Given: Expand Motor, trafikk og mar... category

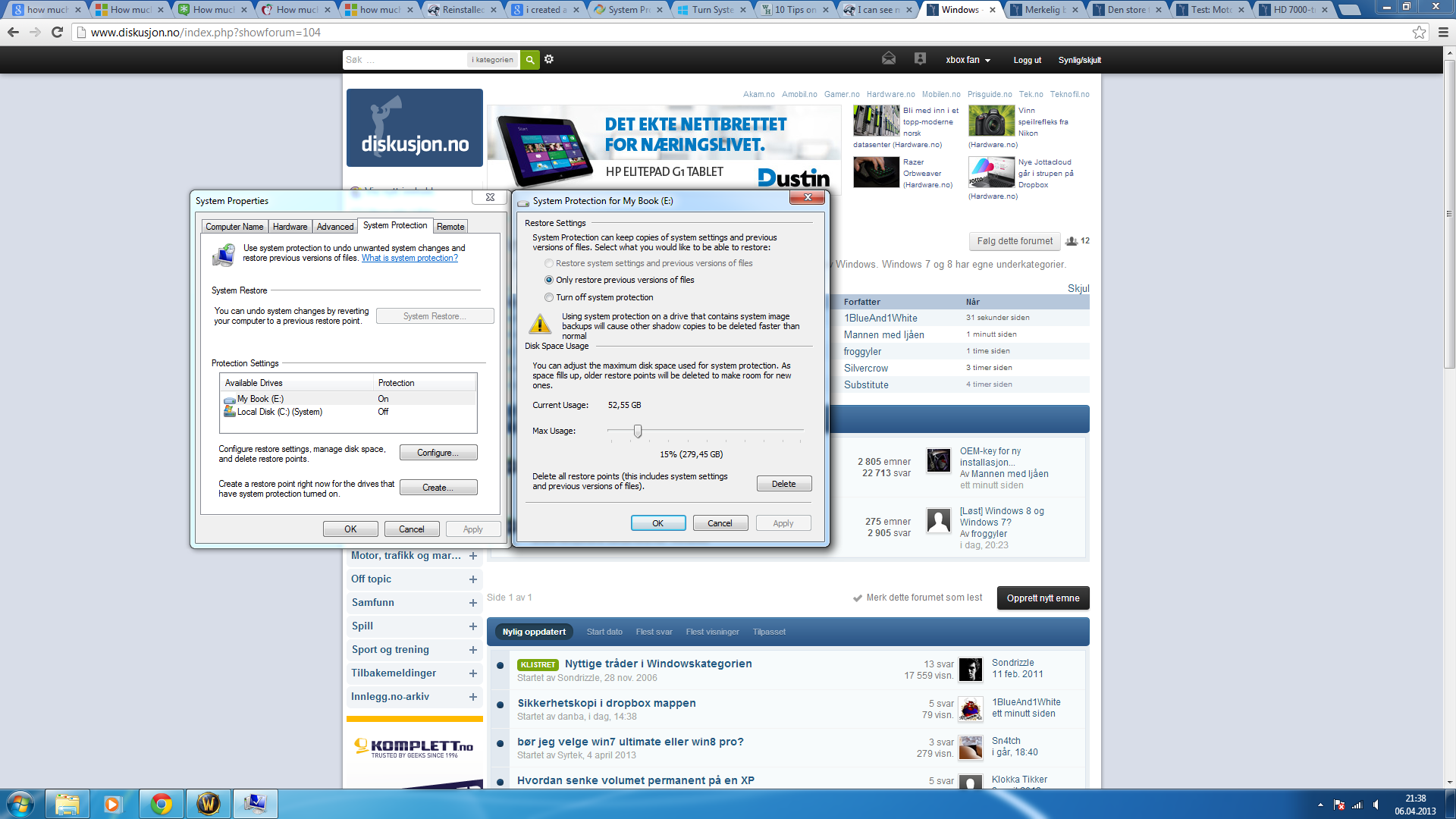Looking at the screenshot, I should [x=473, y=556].
